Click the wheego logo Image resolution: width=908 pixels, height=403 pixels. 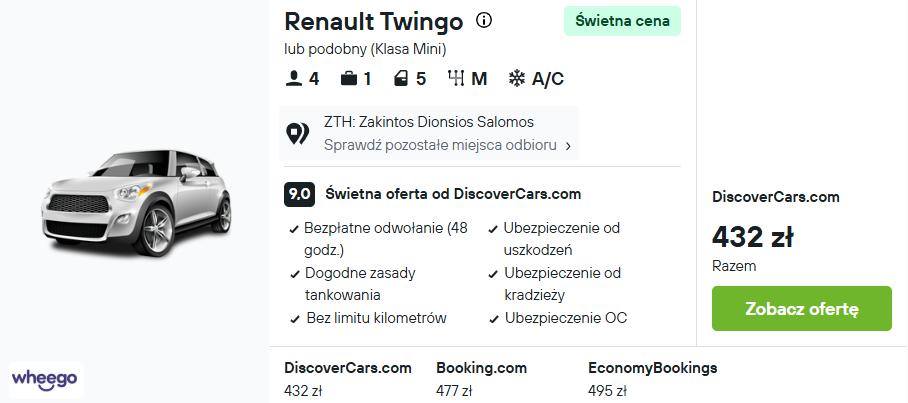point(46,379)
